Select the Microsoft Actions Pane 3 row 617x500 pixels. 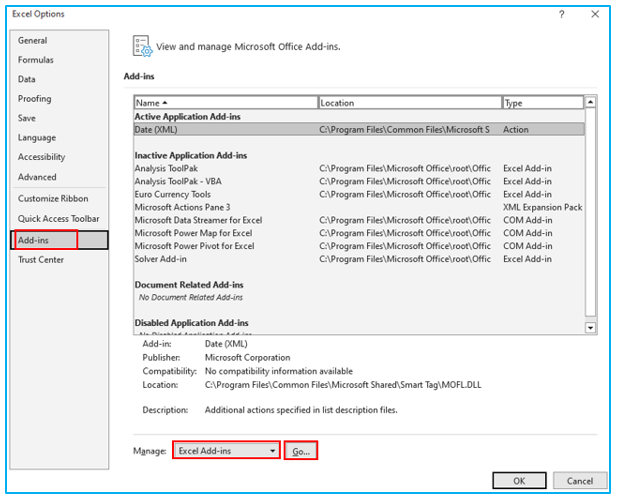359,207
